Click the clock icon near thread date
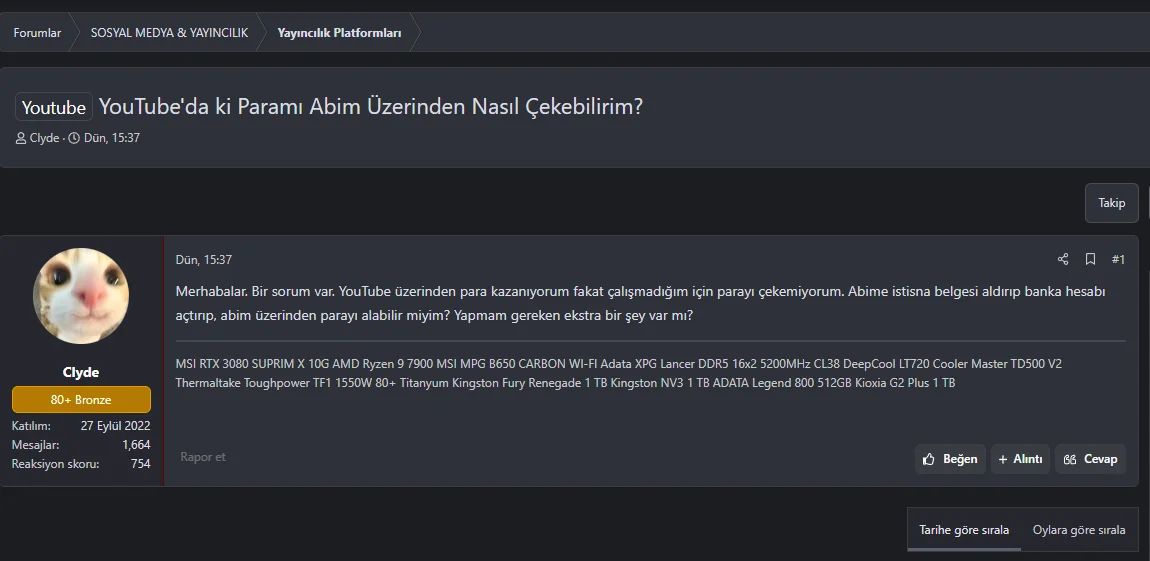The image size is (1150, 561). coord(74,138)
